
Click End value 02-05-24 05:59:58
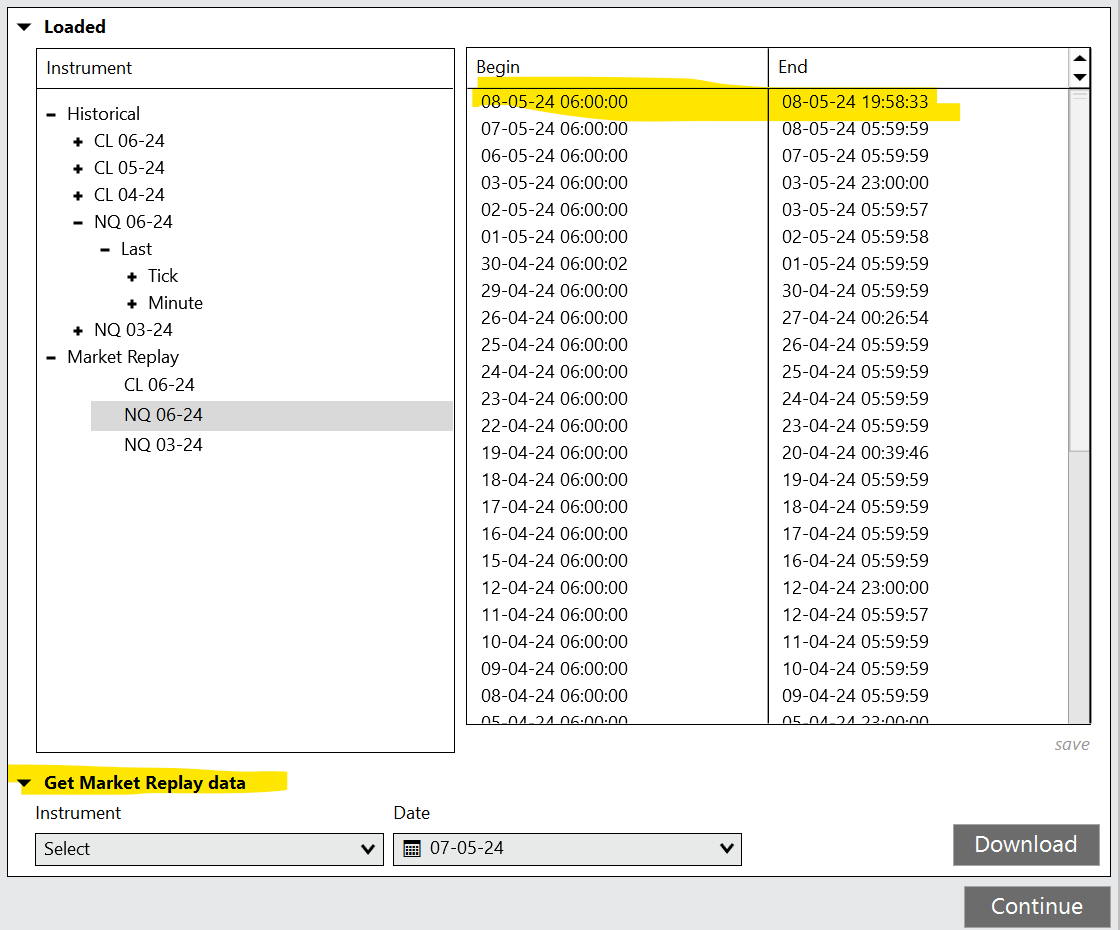tap(855, 237)
